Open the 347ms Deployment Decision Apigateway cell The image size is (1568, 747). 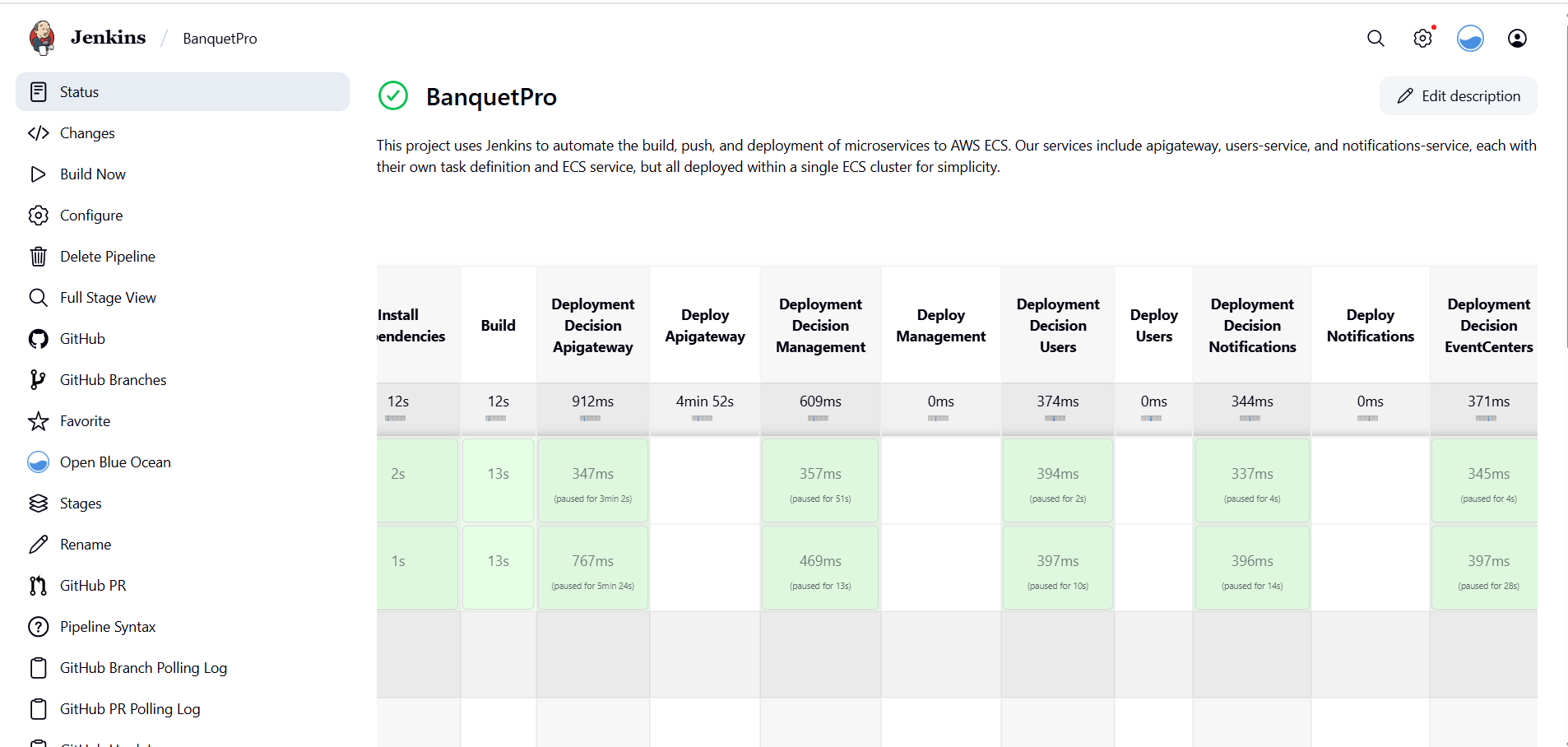coord(592,480)
